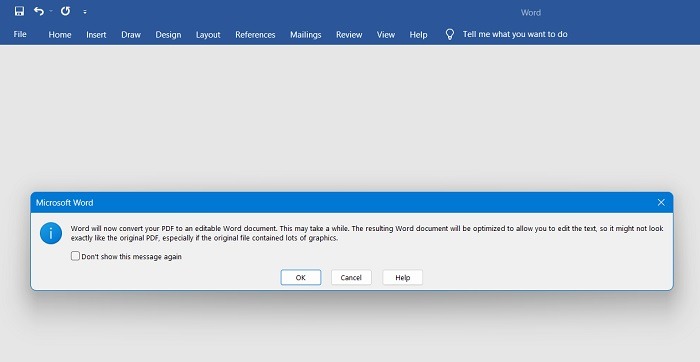Click the Redo/Repeat icon
700x362 pixels.
click(66, 12)
